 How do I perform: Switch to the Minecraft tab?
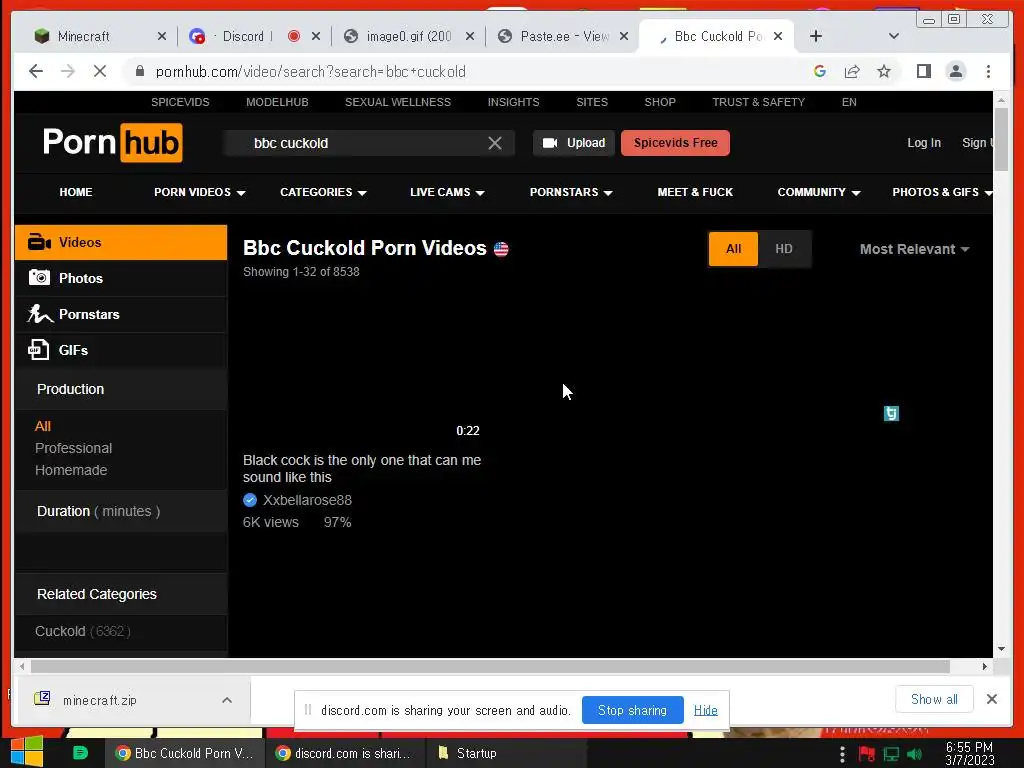coord(83,37)
